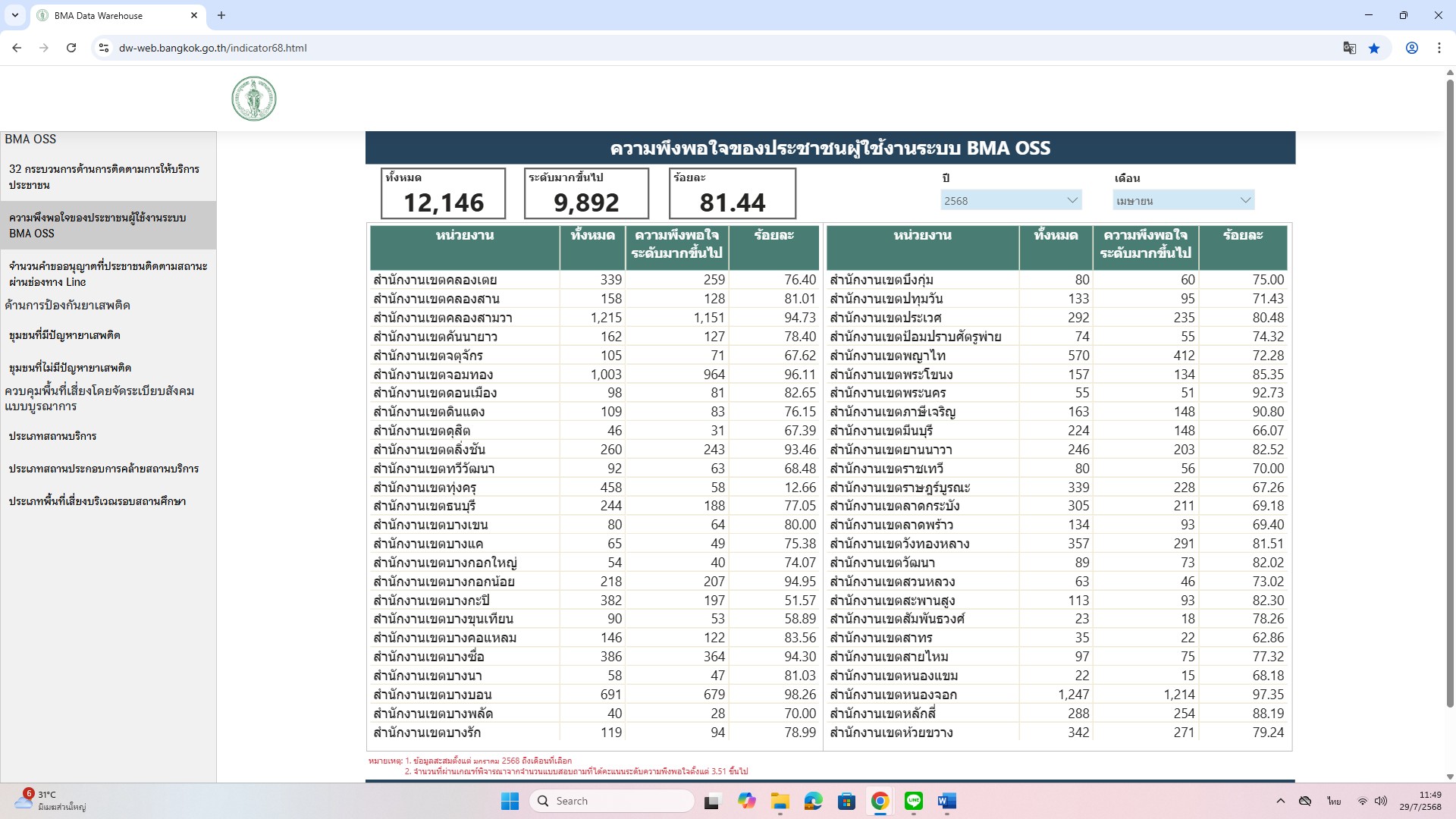Image resolution: width=1456 pixels, height=819 pixels.
Task: Click the Thai language indicator
Action: (1334, 801)
